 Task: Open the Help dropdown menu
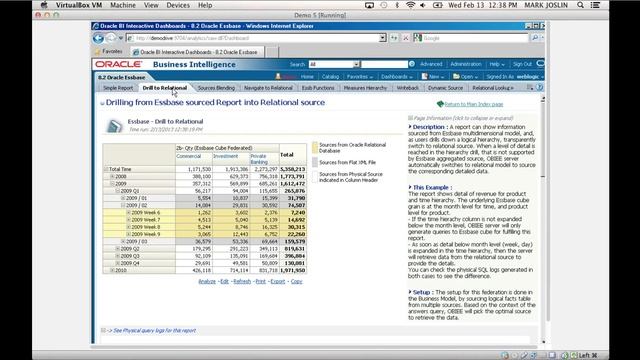coord(497,64)
